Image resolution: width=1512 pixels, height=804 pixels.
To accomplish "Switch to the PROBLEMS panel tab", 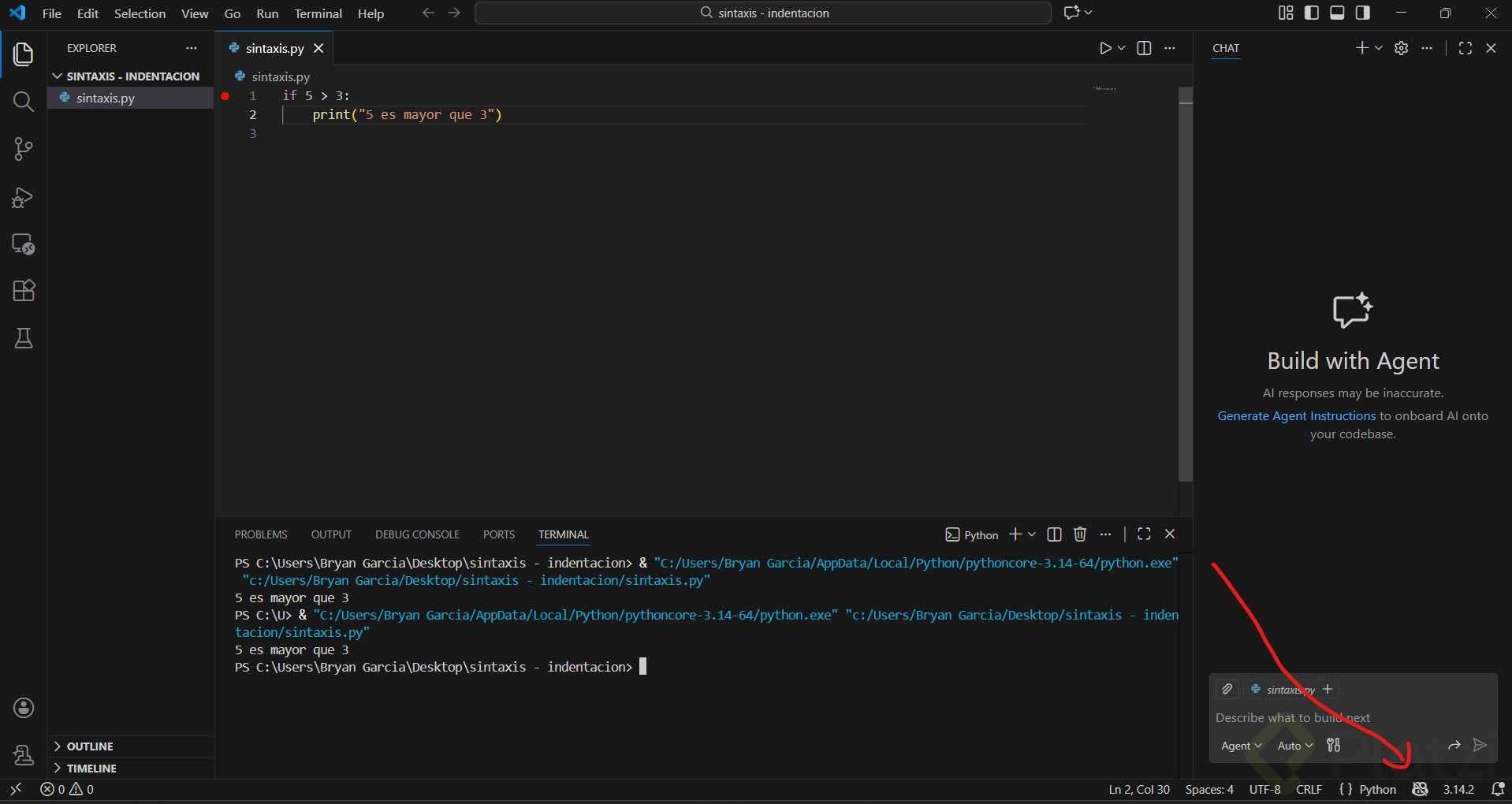I will pyautogui.click(x=261, y=534).
